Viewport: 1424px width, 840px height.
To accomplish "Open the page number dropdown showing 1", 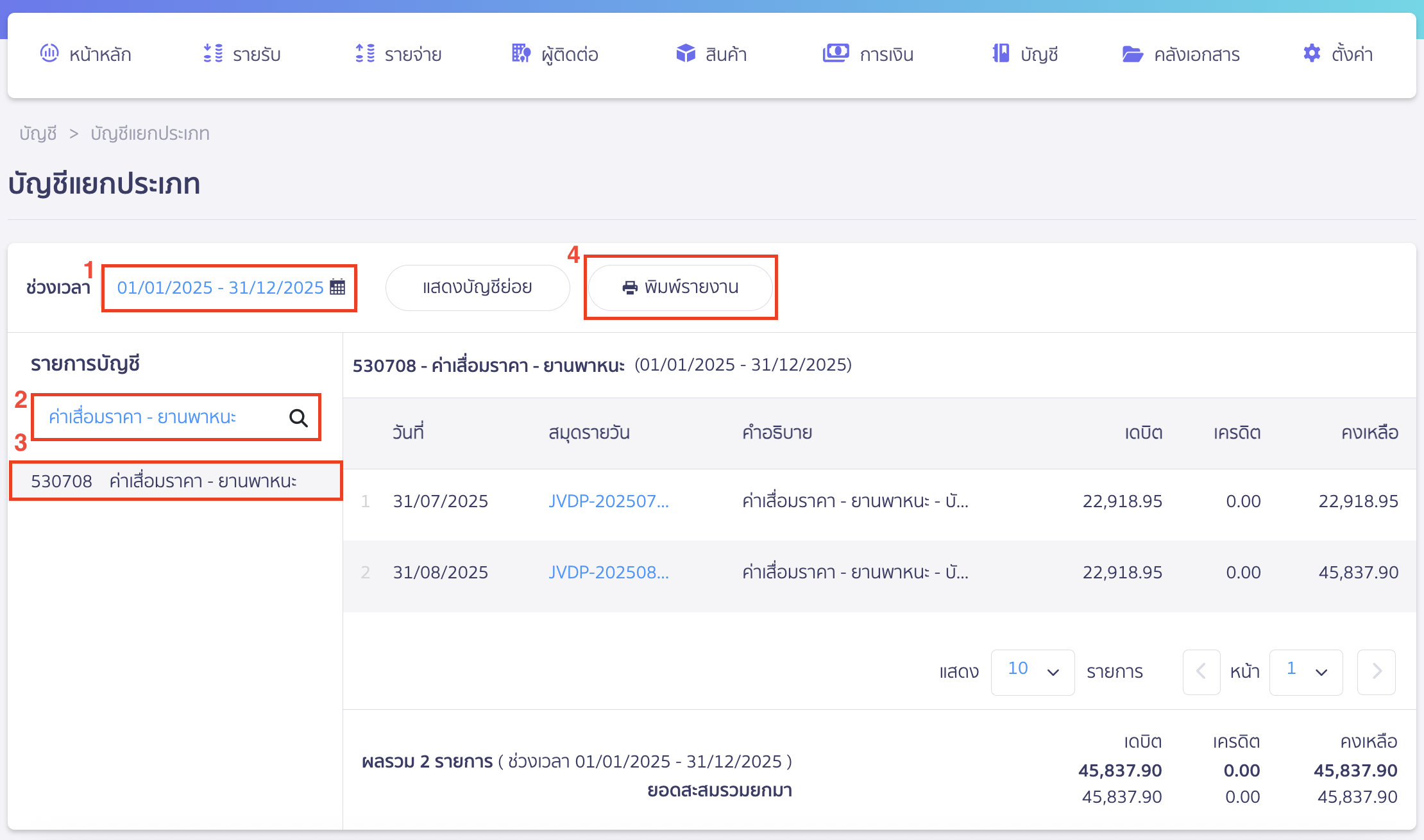I will pyautogui.click(x=1305, y=671).
